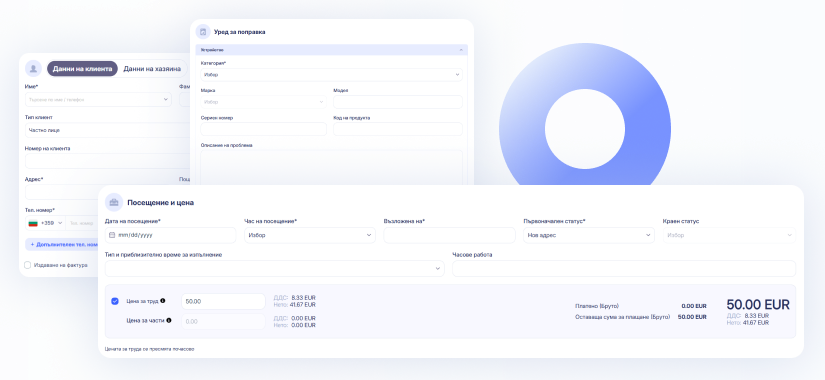Switch to the Данни на хазяина tab

[152, 68]
